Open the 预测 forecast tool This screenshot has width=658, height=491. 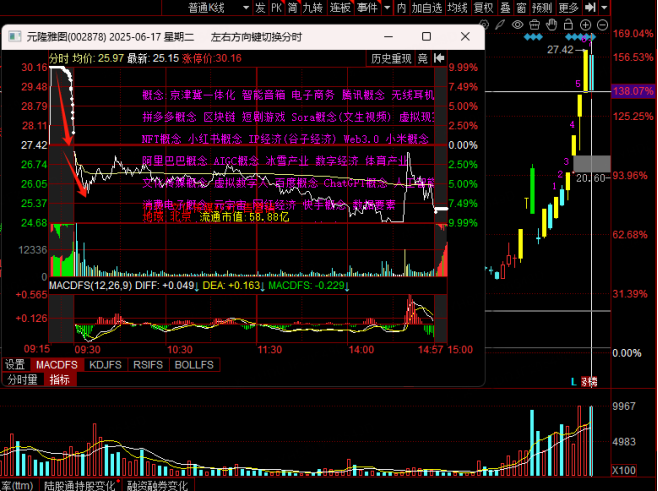(x=542, y=8)
